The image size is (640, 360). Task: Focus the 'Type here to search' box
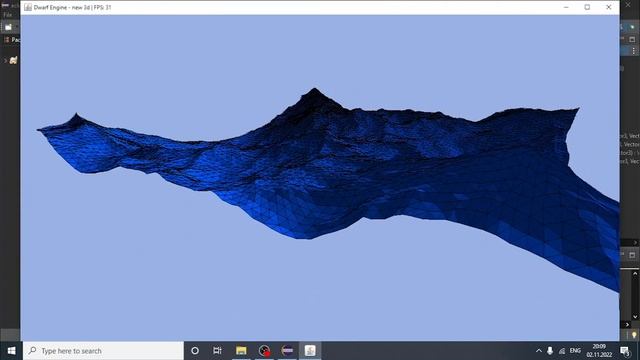point(103,351)
